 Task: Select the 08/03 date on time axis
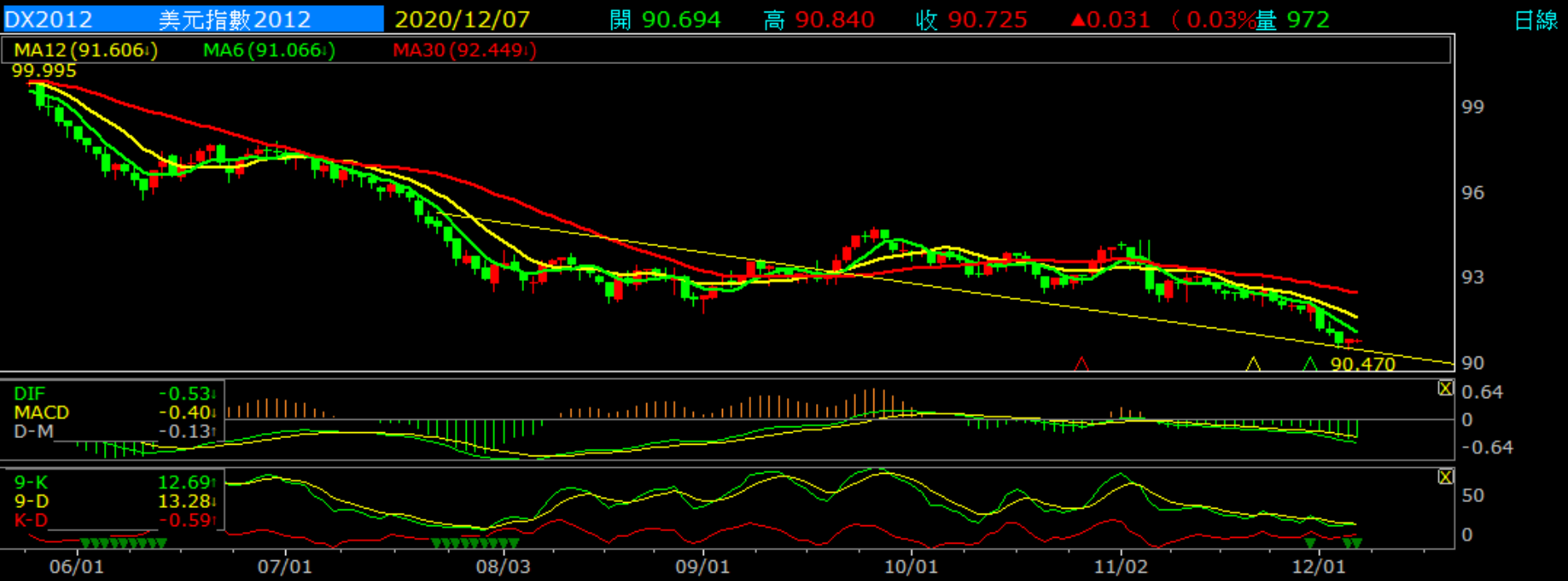[502, 567]
